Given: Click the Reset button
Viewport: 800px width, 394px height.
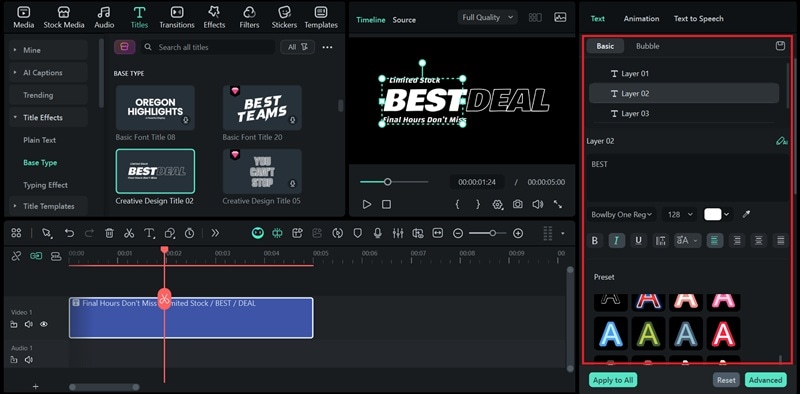Looking at the screenshot, I should [726, 380].
